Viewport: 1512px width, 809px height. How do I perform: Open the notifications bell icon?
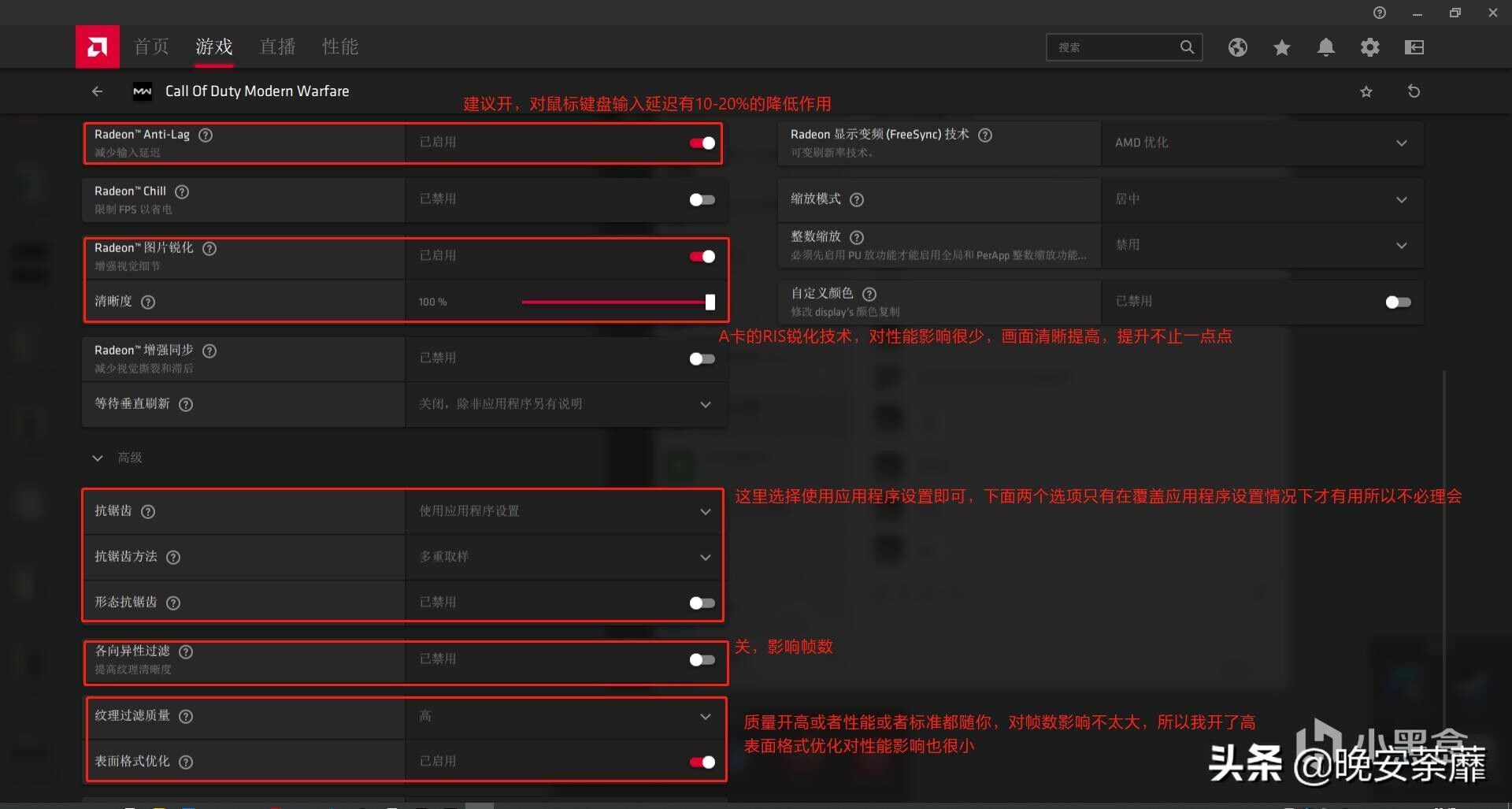pos(1325,47)
